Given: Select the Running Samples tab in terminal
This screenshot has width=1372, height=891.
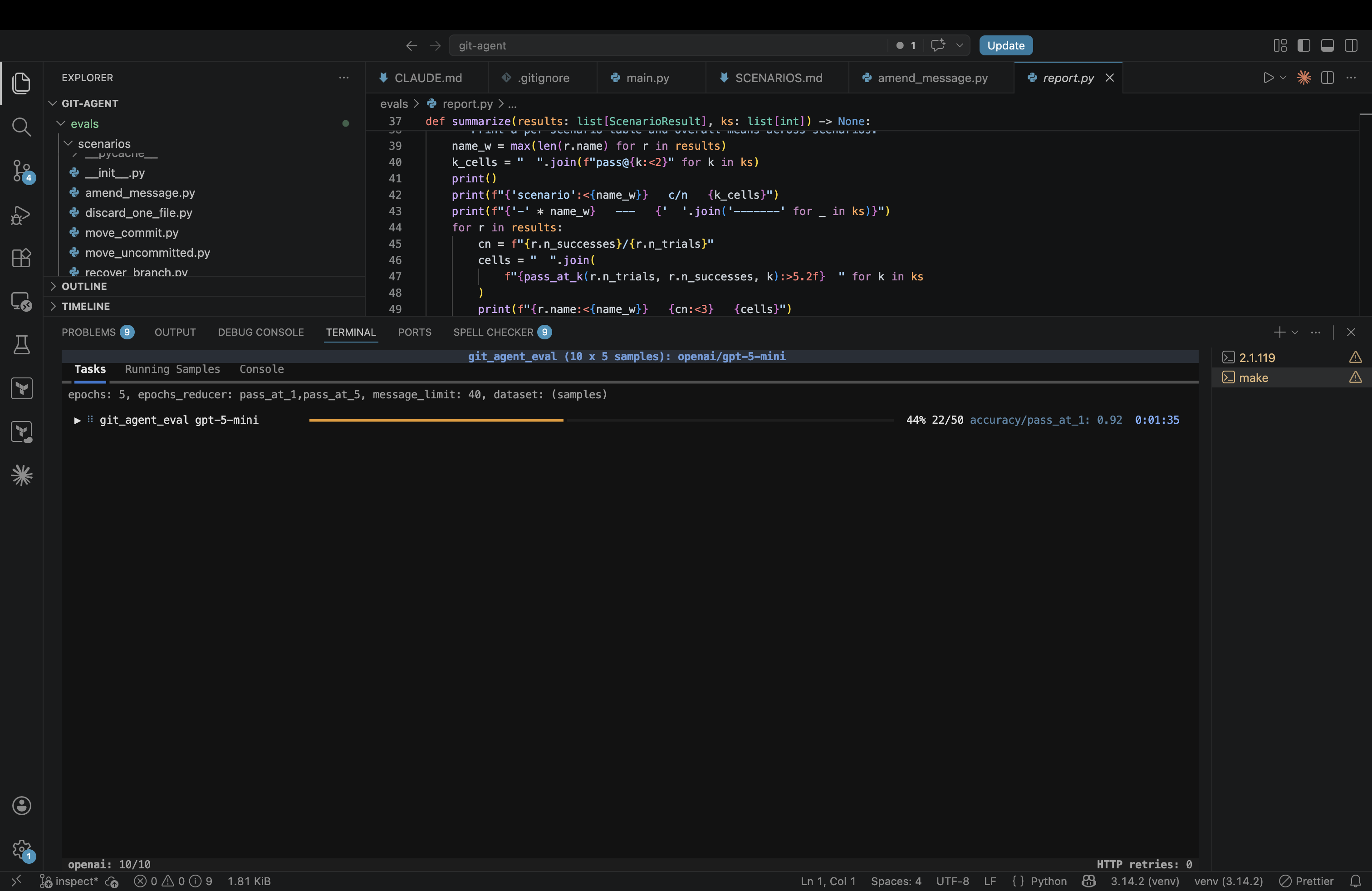Looking at the screenshot, I should (x=172, y=369).
